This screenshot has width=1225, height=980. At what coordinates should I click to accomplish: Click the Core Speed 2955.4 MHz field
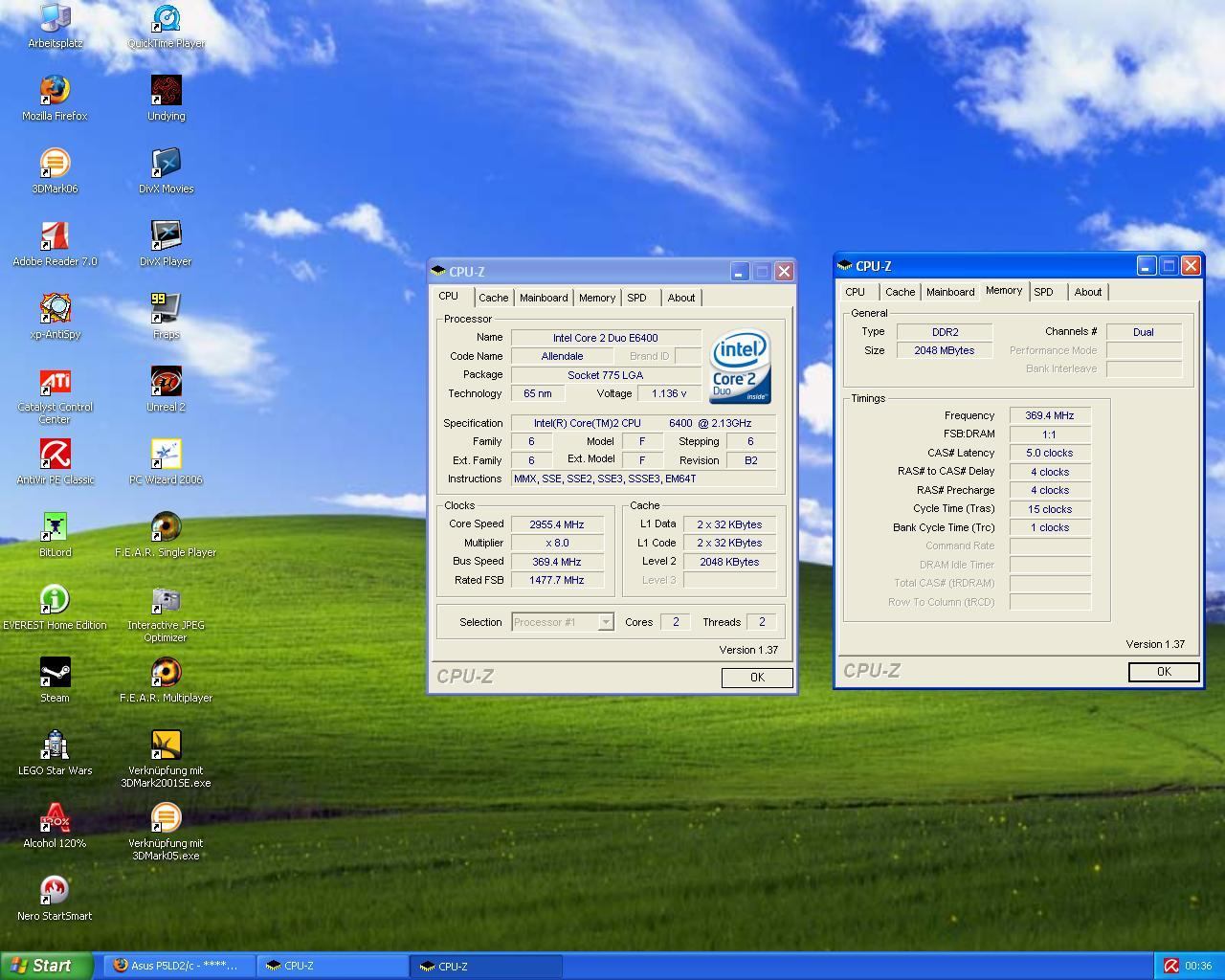557,524
